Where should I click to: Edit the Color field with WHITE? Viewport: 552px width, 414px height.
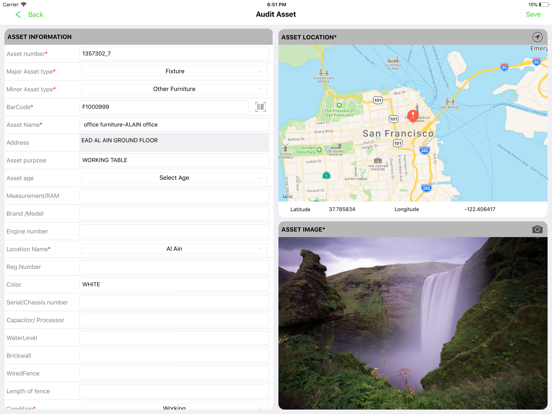click(x=174, y=284)
